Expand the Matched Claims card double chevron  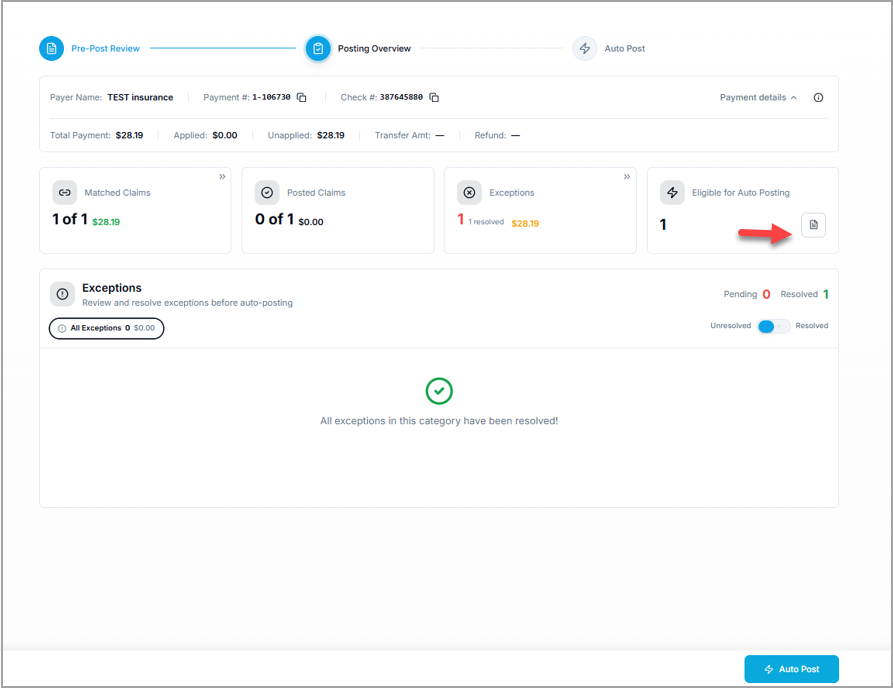click(x=222, y=177)
